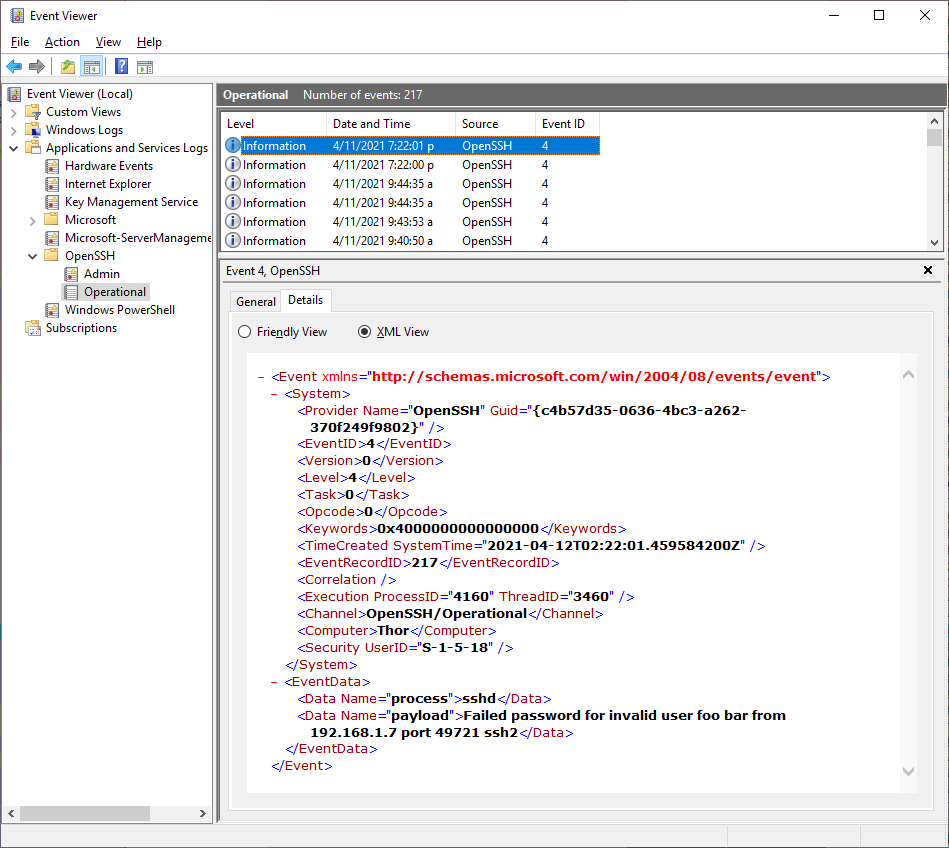
Task: Expand the Windows Logs tree node
Action: pos(14,130)
